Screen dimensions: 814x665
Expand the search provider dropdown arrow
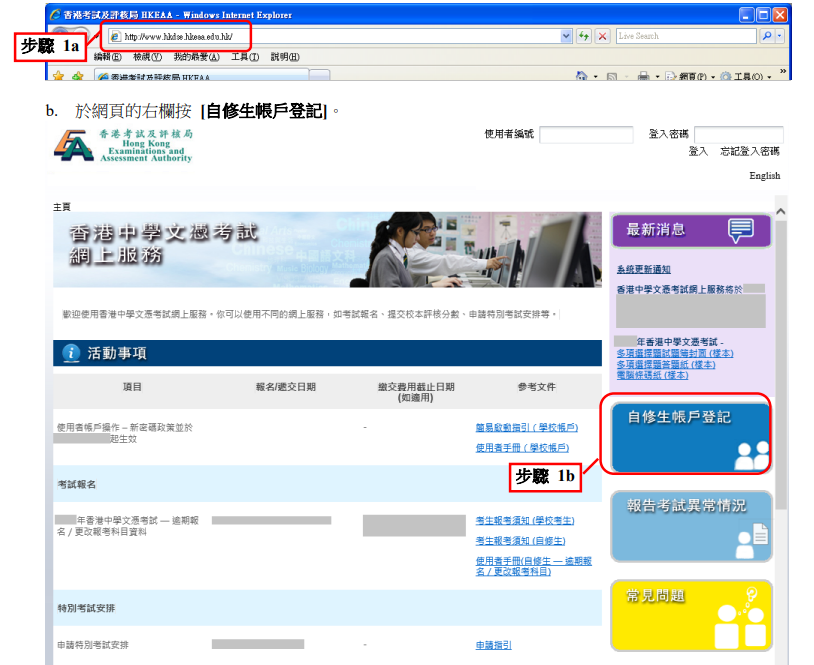pos(779,36)
